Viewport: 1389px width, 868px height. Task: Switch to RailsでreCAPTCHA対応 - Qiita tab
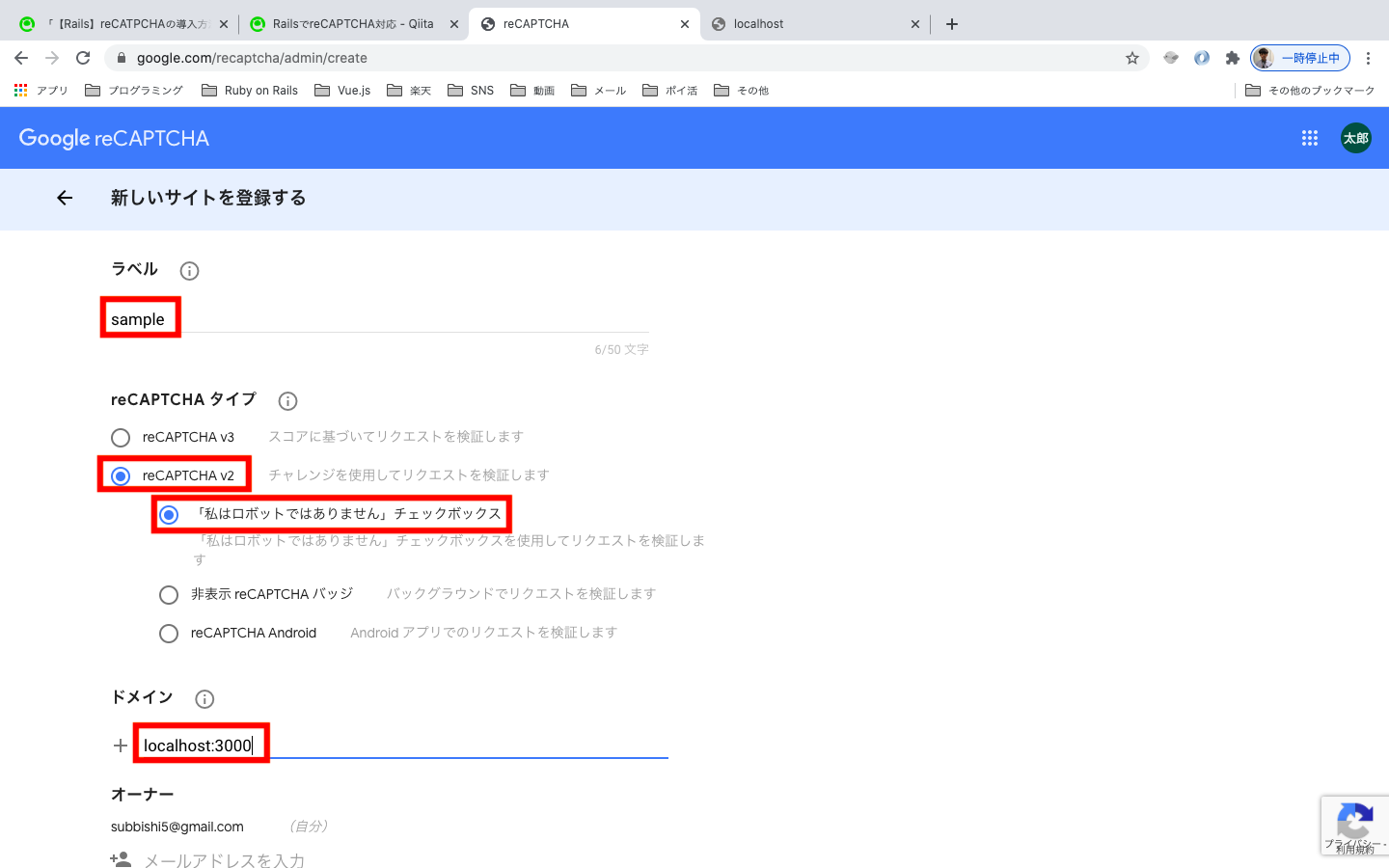(x=353, y=24)
